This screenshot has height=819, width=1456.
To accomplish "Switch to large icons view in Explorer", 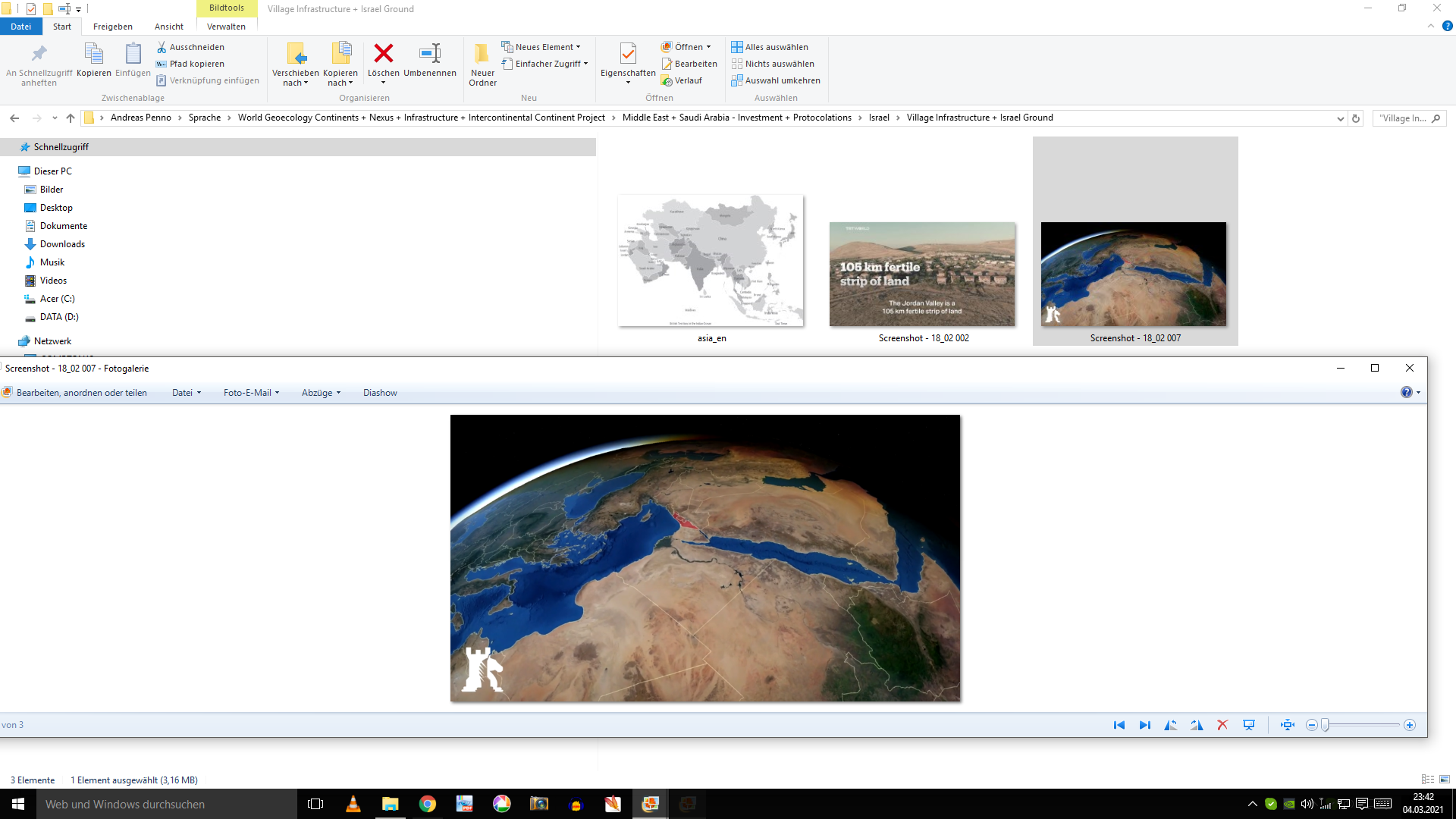I will point(1445,779).
